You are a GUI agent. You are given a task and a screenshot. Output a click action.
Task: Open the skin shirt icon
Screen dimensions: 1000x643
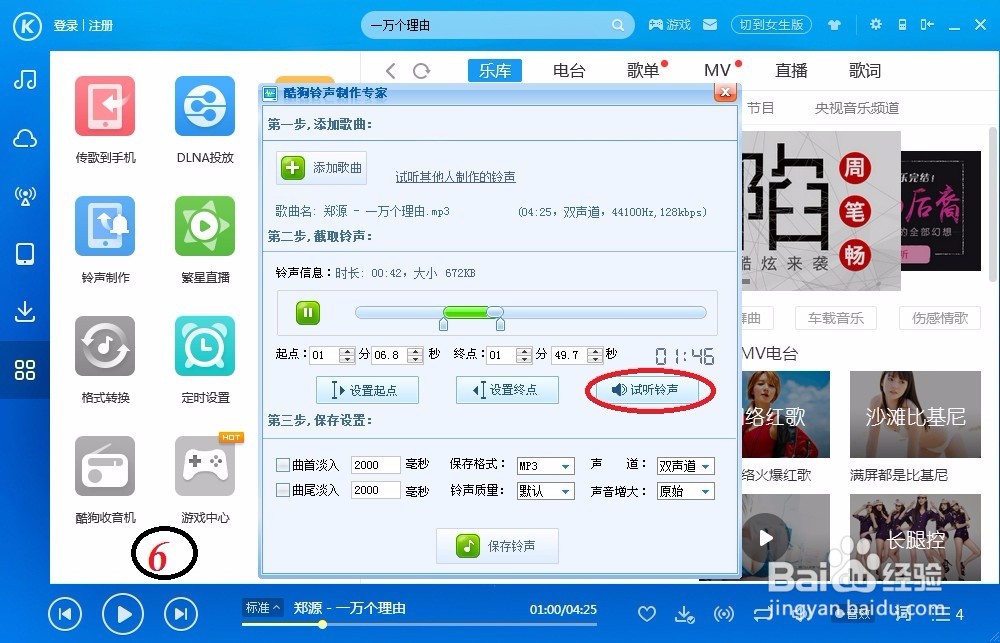pos(834,26)
